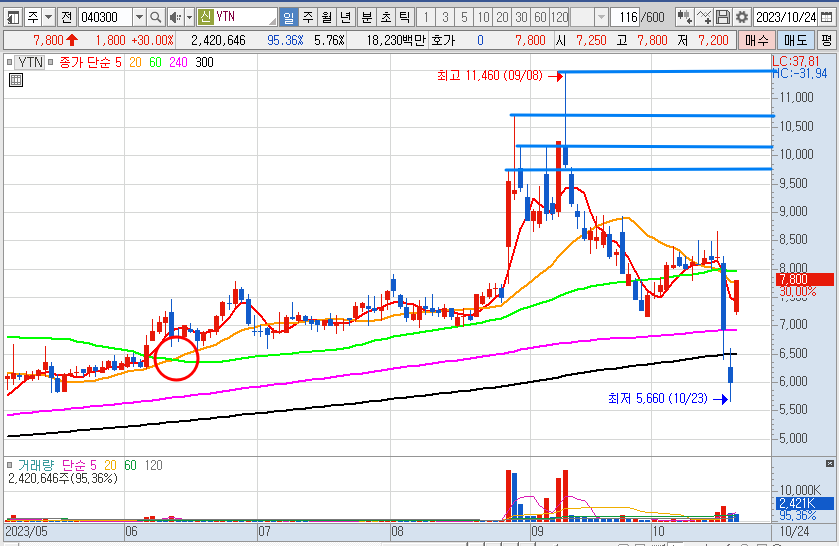Click the 2,420,646주(95.36%) volume text
Viewport: 839px width, 546px height.
tap(63, 478)
